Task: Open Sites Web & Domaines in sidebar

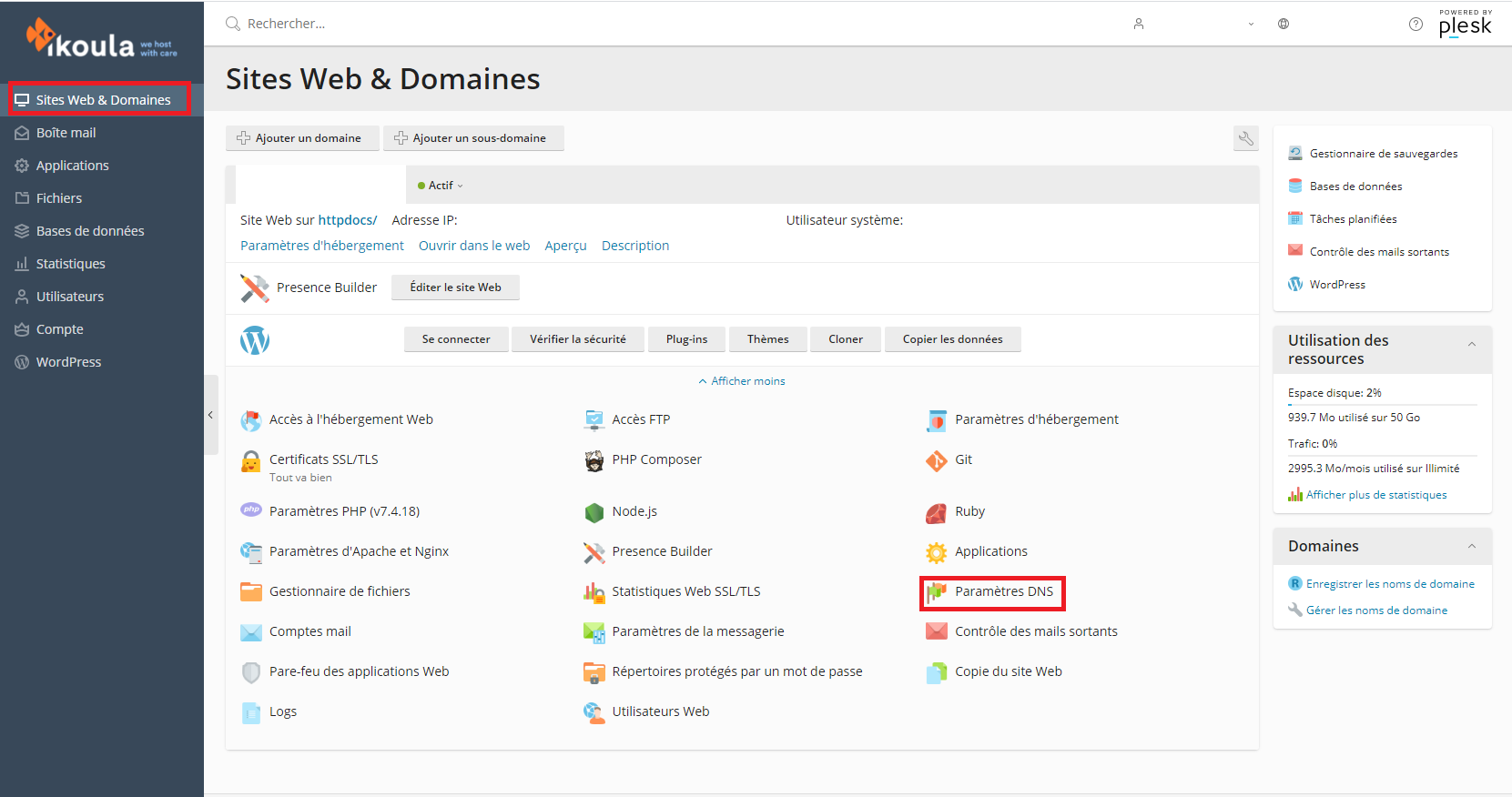Action: pyautogui.click(x=102, y=99)
